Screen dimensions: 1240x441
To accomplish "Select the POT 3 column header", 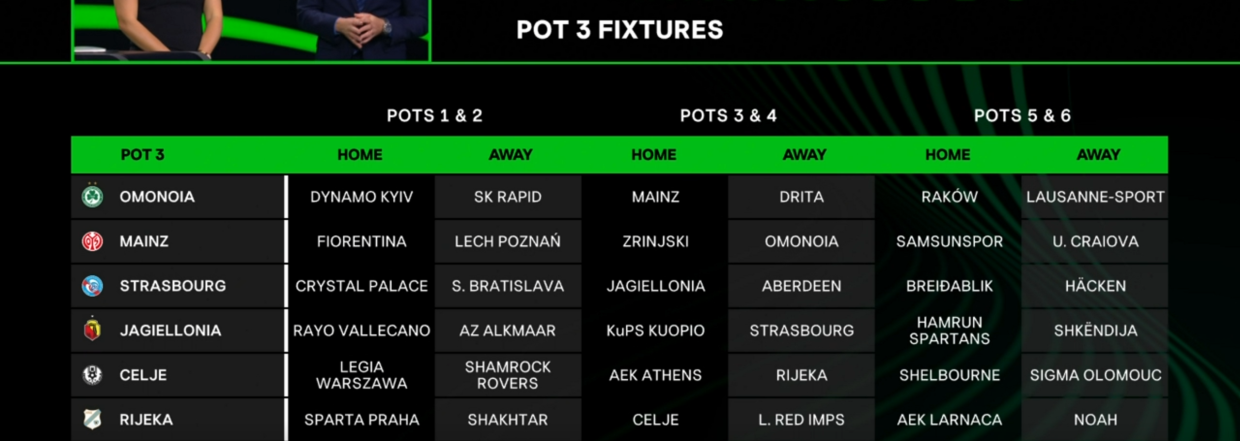I will coord(143,155).
